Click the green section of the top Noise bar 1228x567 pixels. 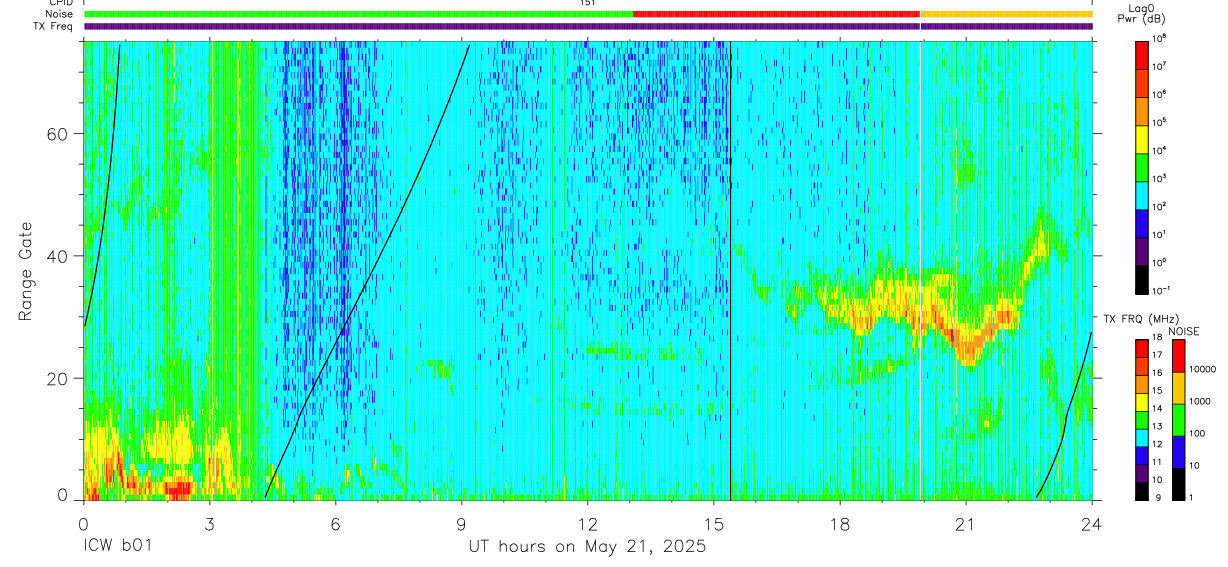[359, 14]
